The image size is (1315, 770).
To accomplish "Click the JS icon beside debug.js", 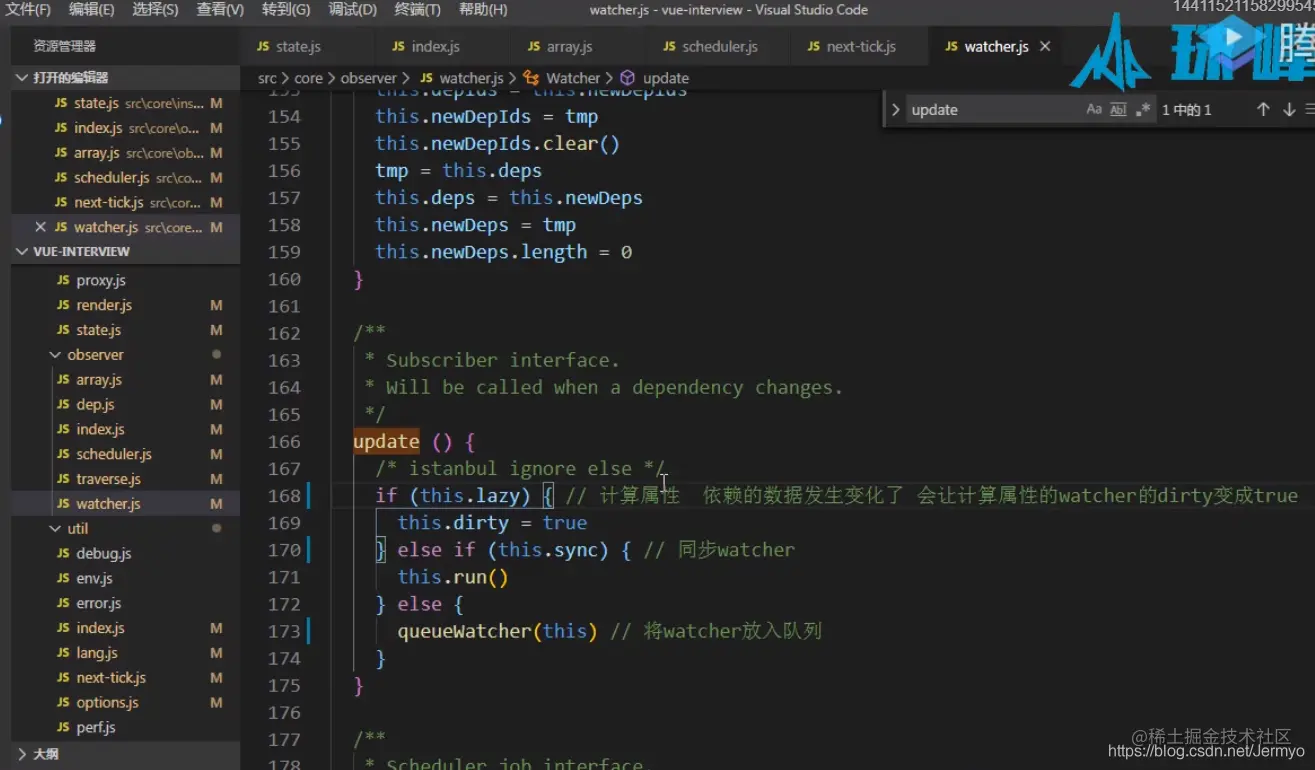I will (x=64, y=554).
